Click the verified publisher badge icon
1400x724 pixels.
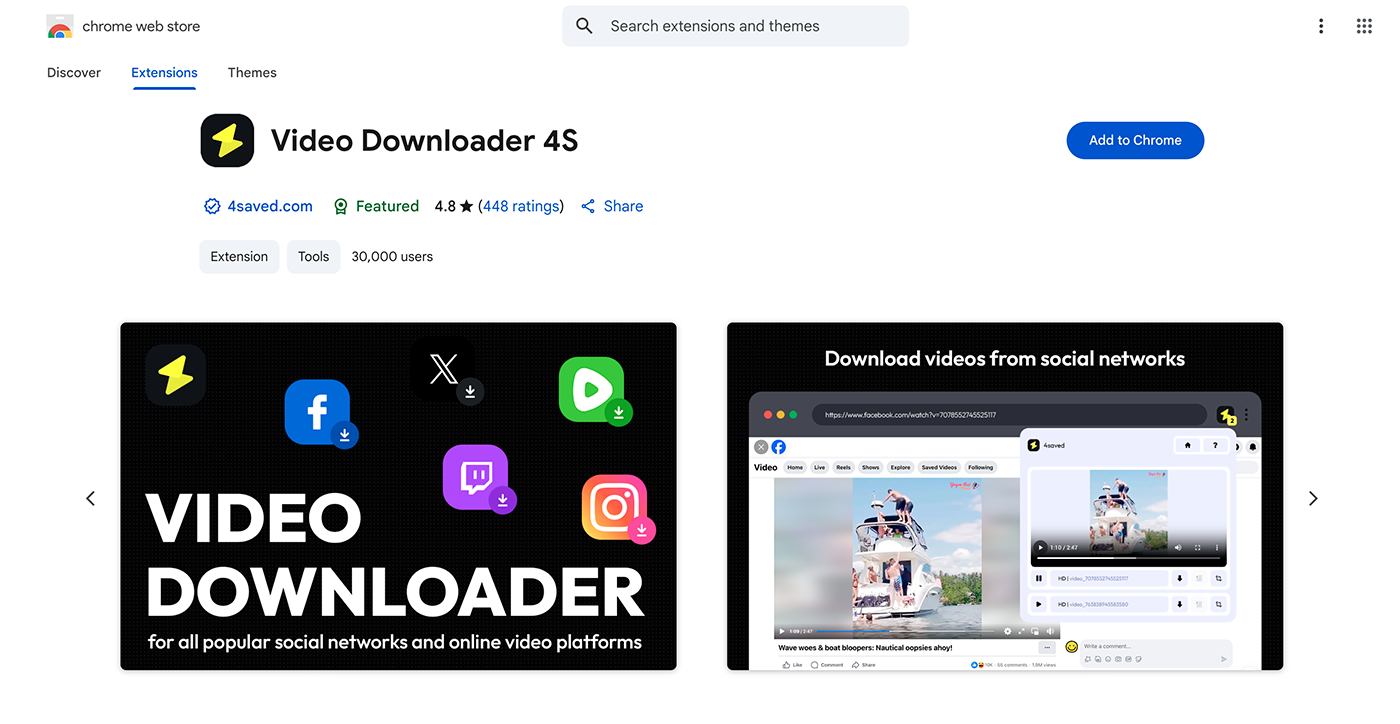click(212, 206)
